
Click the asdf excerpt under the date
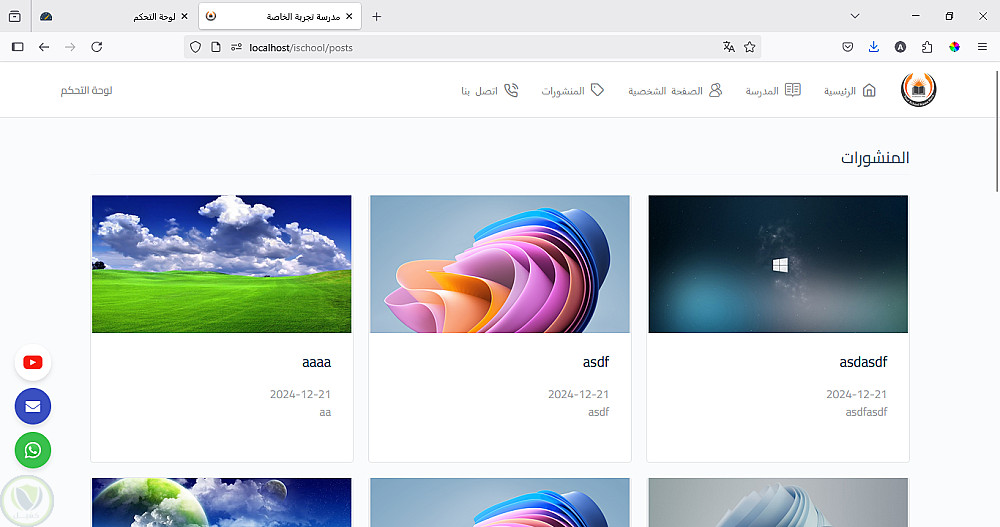598,412
